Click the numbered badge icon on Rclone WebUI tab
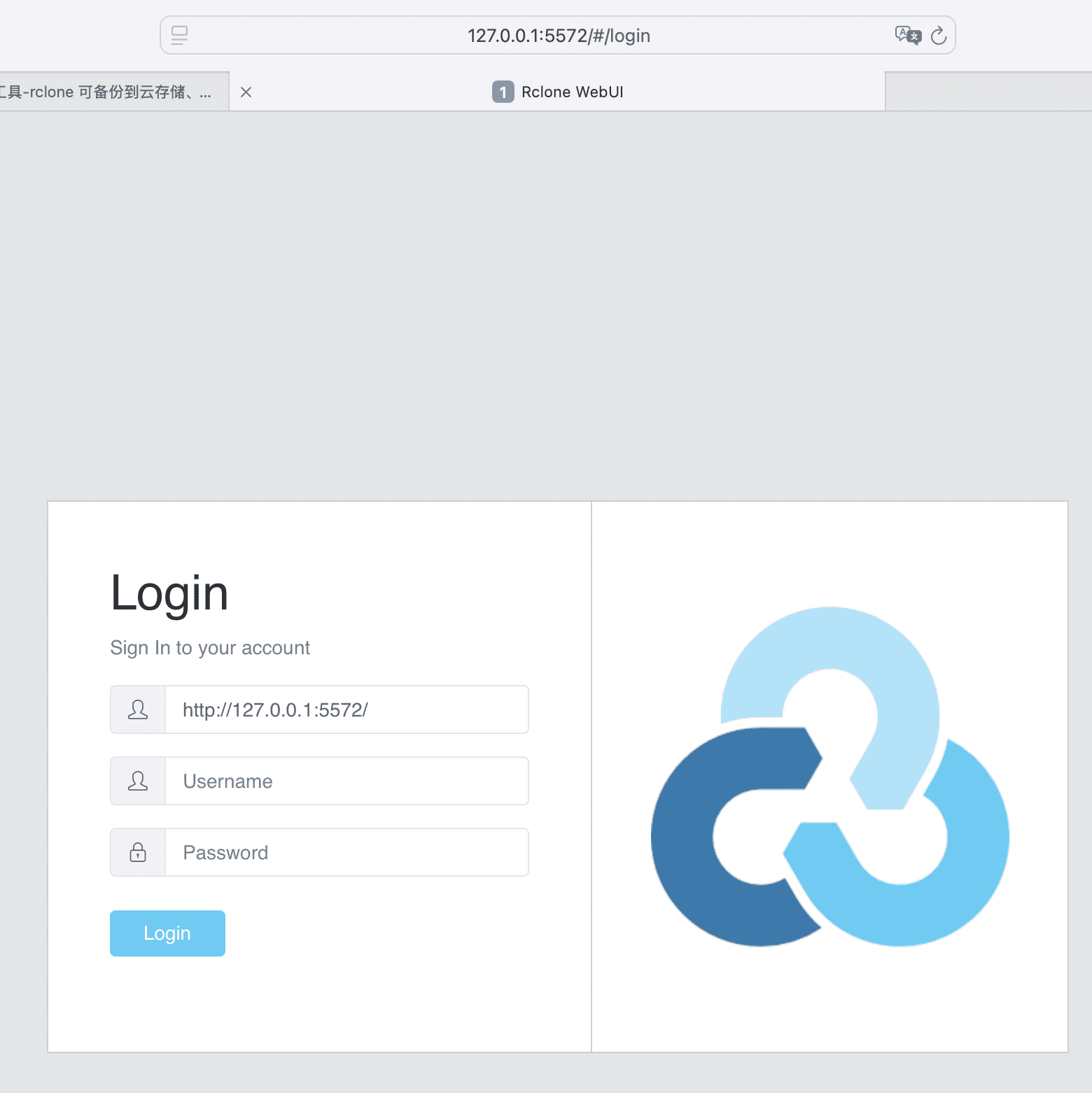 (503, 92)
